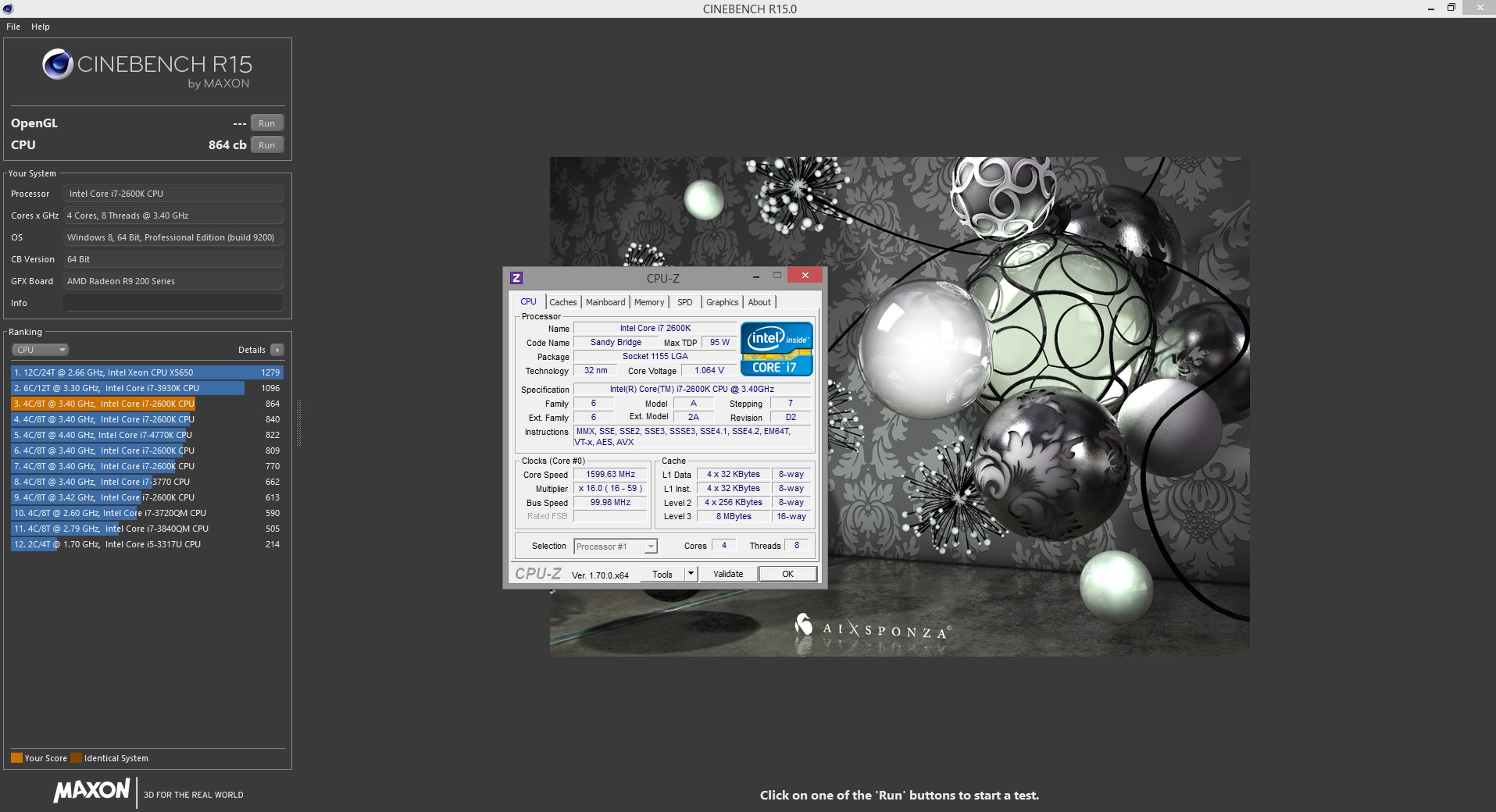Screen dimensions: 1496x812
Task: Minimize the CPU-Z window
Action: pos(756,276)
